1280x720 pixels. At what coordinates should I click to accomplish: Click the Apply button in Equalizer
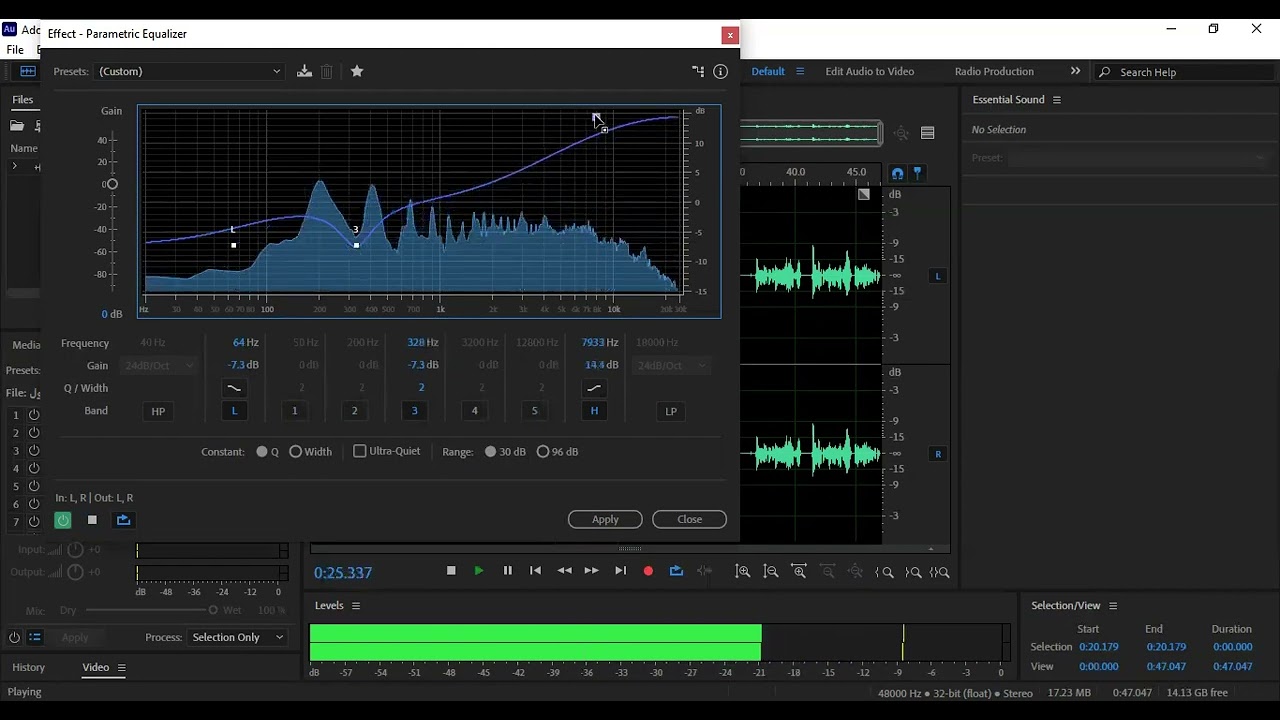point(605,519)
